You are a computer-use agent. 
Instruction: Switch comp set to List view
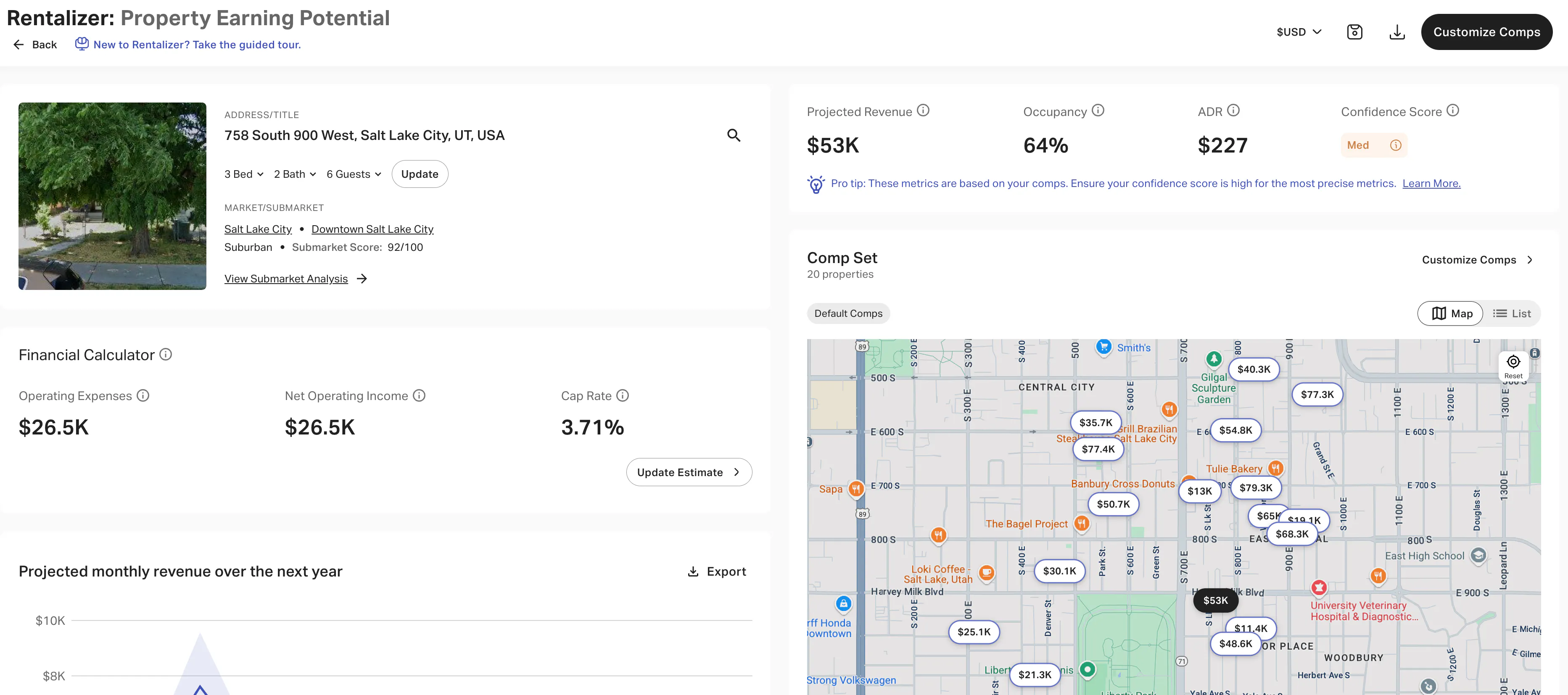(1511, 313)
